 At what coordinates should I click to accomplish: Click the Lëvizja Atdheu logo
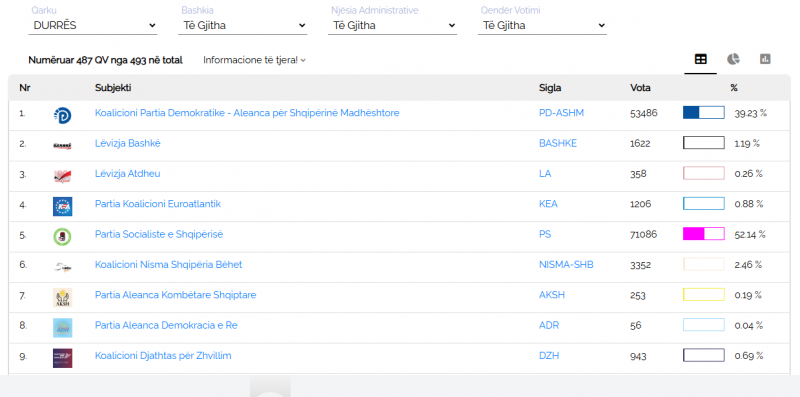tap(62, 176)
